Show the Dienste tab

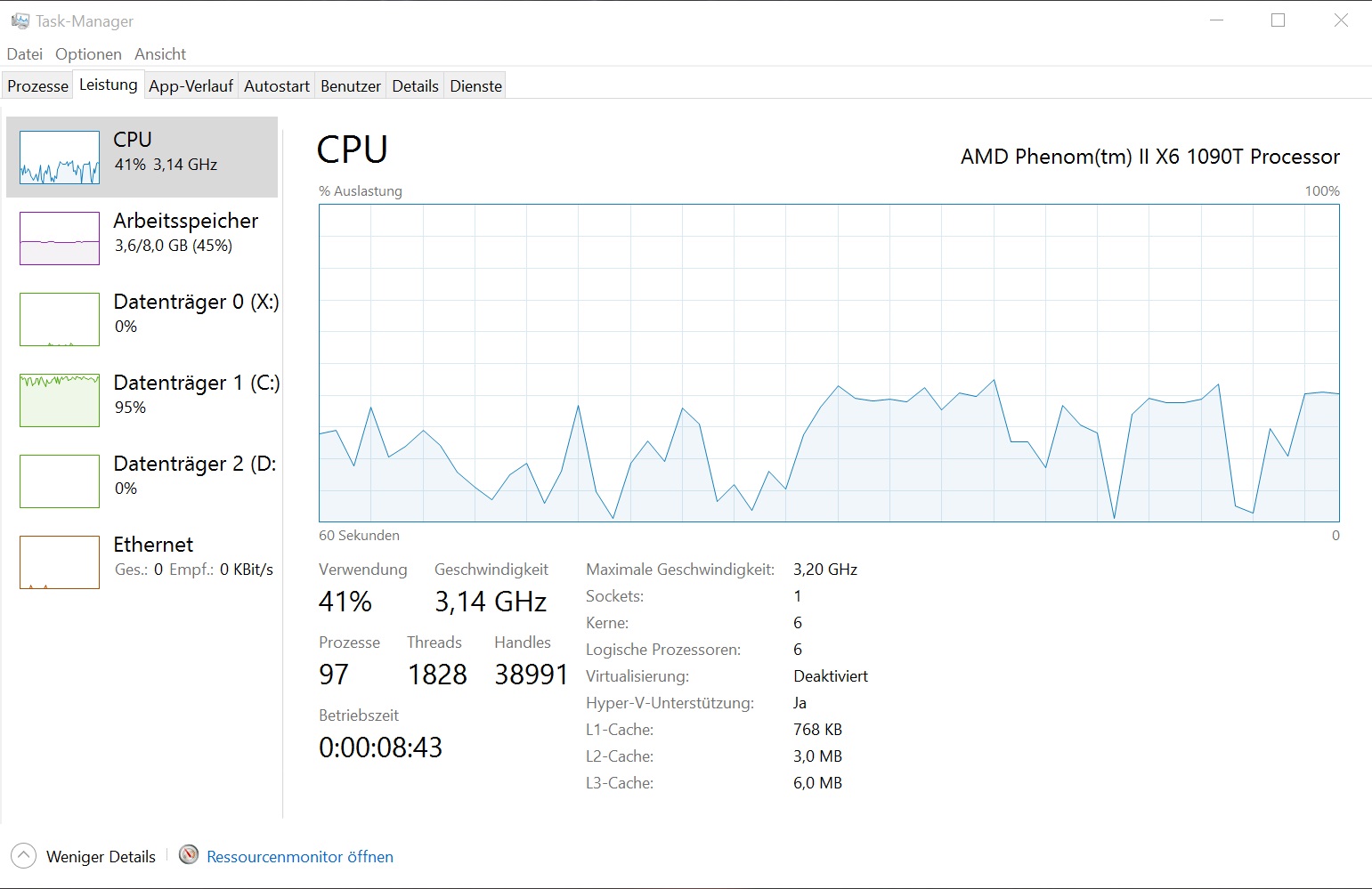pyautogui.click(x=475, y=86)
